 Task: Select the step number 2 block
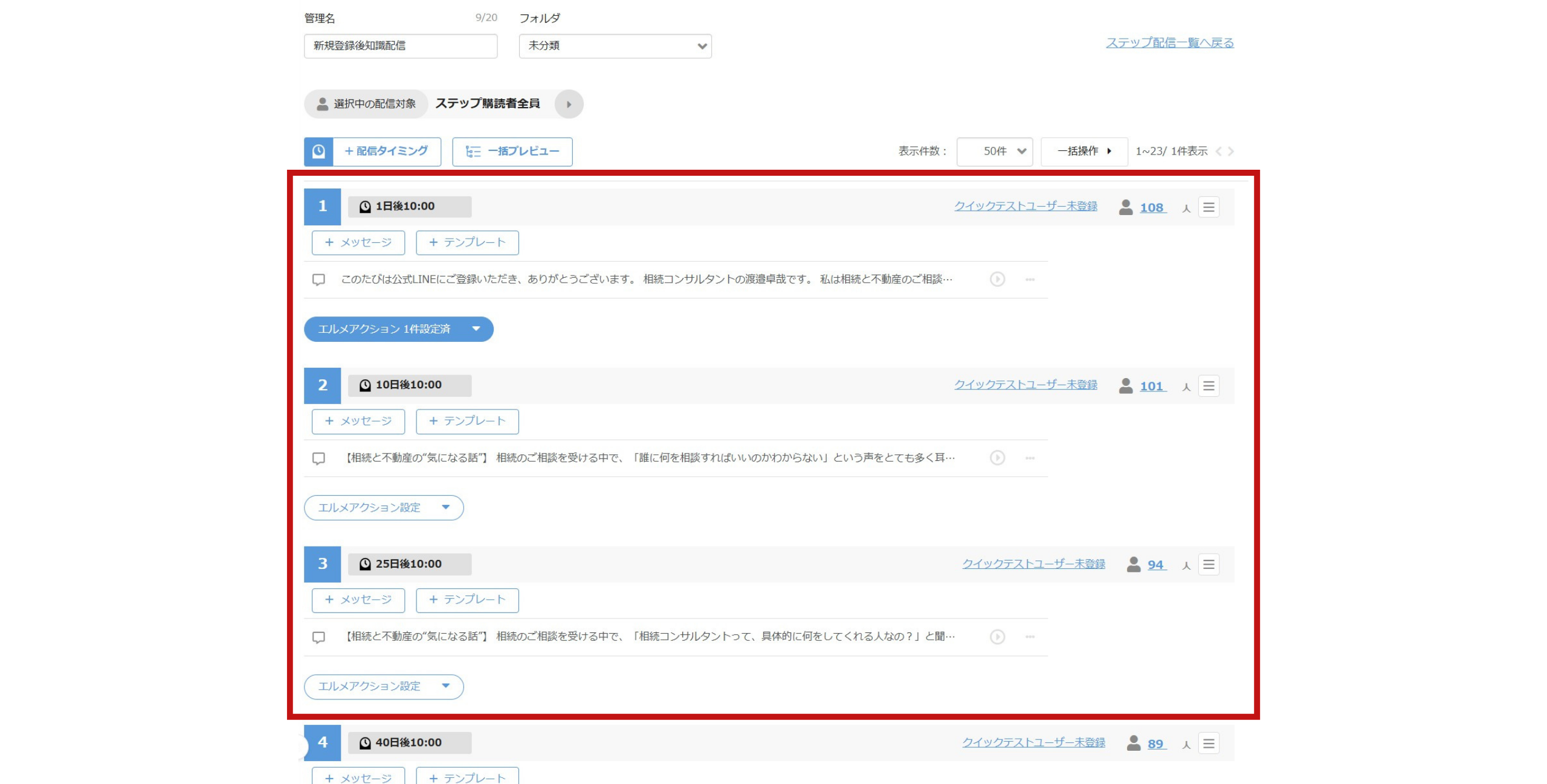point(322,385)
